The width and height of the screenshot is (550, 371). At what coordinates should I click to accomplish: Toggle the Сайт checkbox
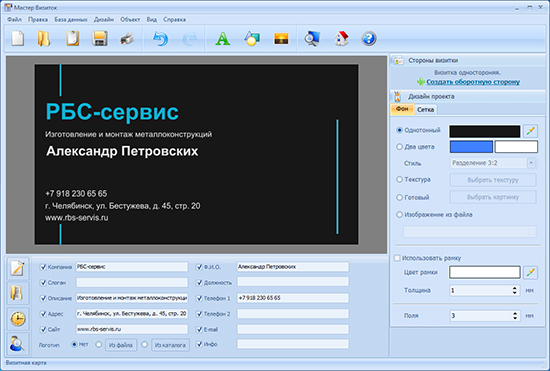[43, 329]
